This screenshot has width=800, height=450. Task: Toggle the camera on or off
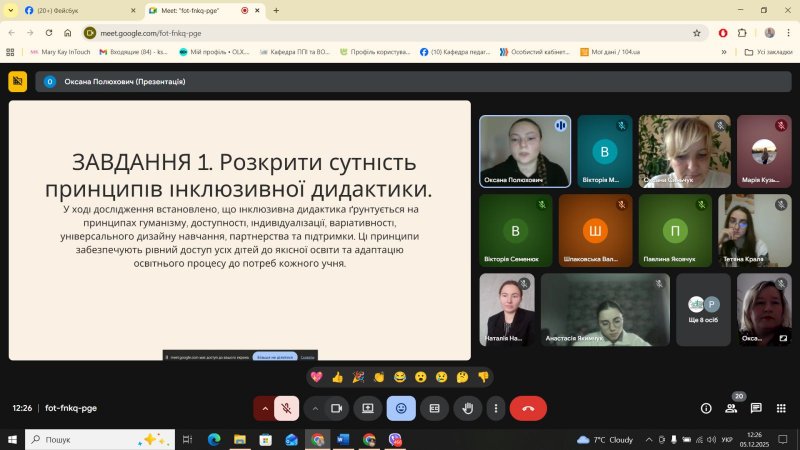click(337, 408)
